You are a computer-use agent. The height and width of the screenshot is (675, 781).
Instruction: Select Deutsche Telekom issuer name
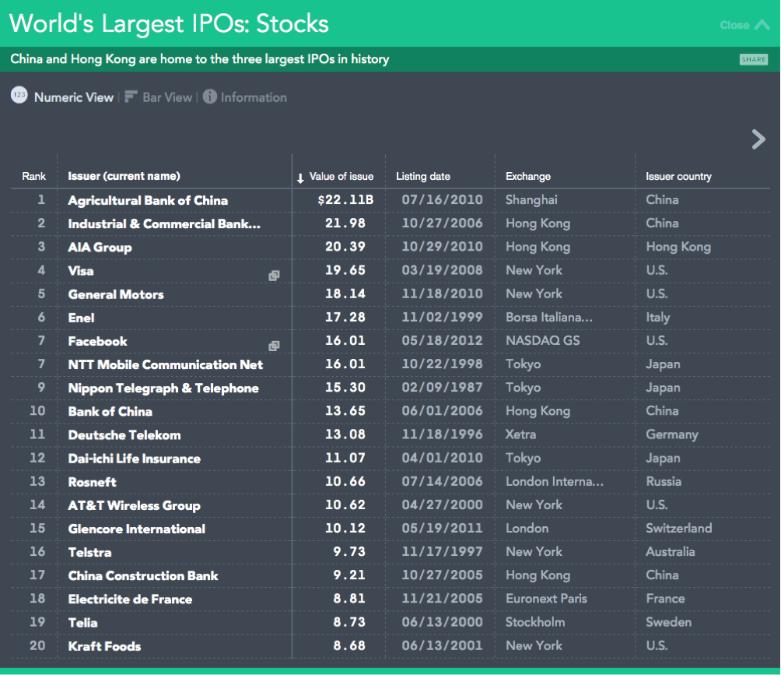(124, 435)
